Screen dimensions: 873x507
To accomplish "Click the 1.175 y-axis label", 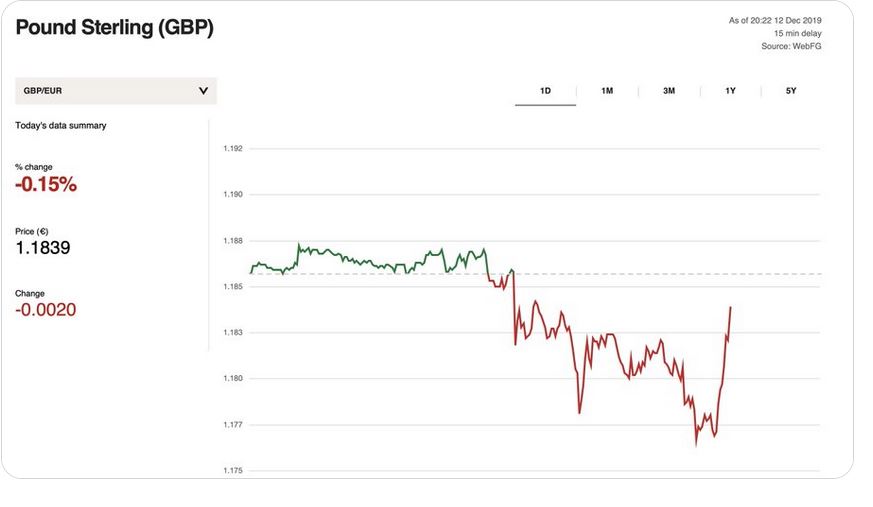I will tap(232, 471).
